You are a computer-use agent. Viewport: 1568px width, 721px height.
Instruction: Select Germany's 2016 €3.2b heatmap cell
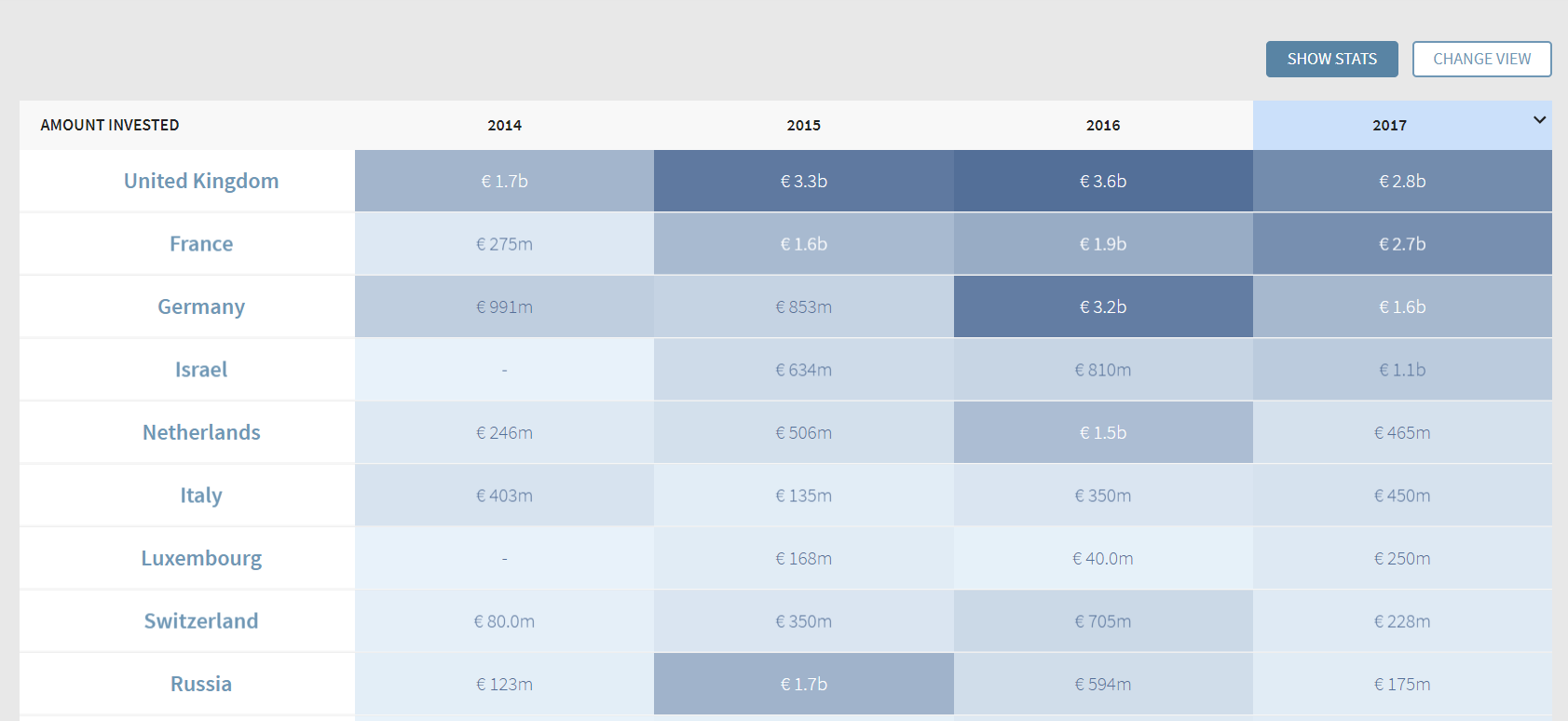(x=1102, y=307)
